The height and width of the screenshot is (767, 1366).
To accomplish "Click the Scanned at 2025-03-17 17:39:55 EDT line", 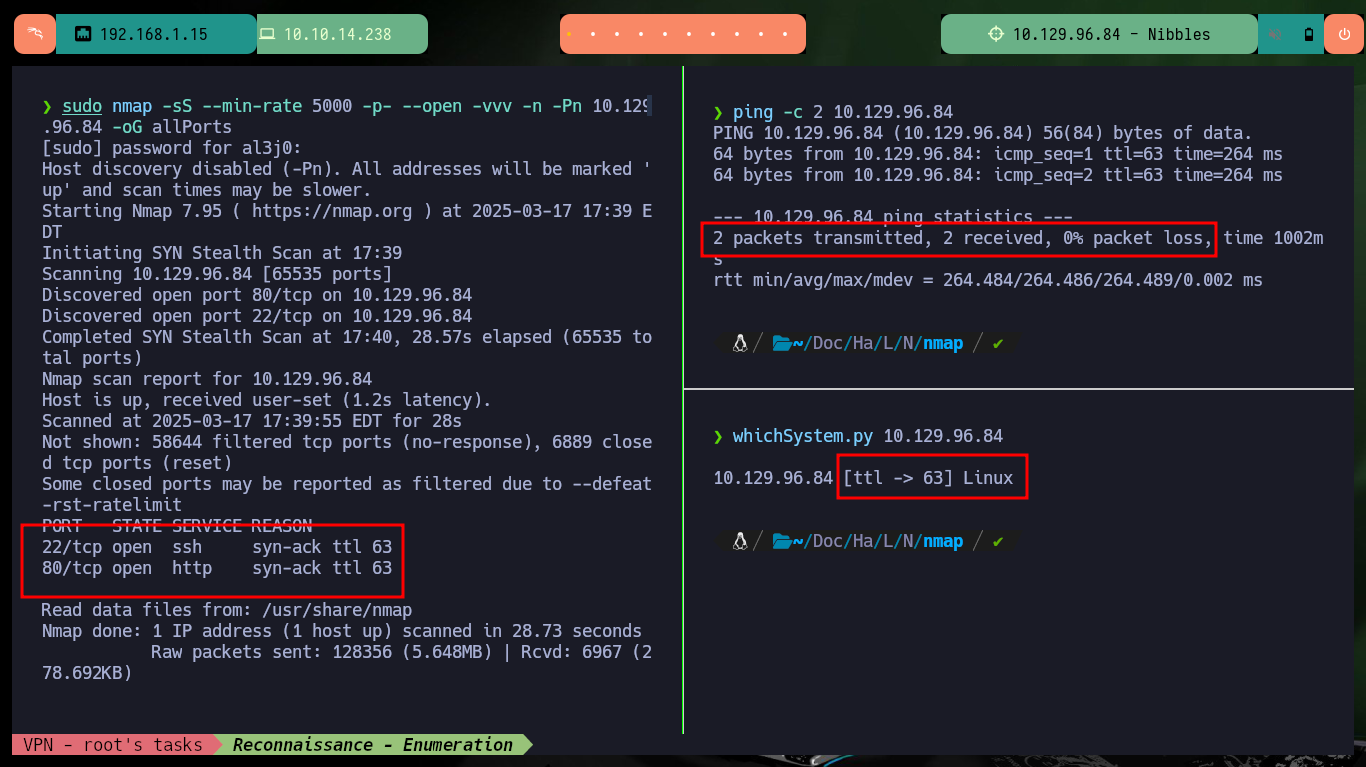I will [x=252, y=421].
